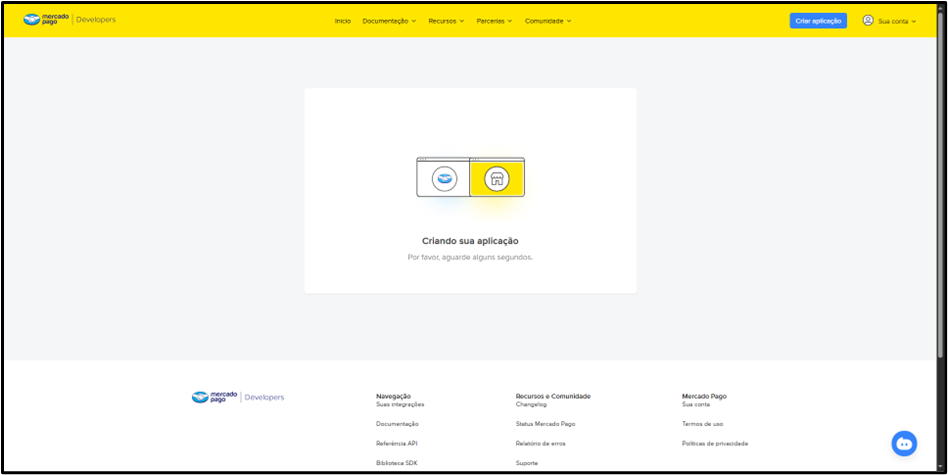Viewport: 948px width, 475px height.
Task: Open the Discord chat floating button
Action: (x=904, y=443)
